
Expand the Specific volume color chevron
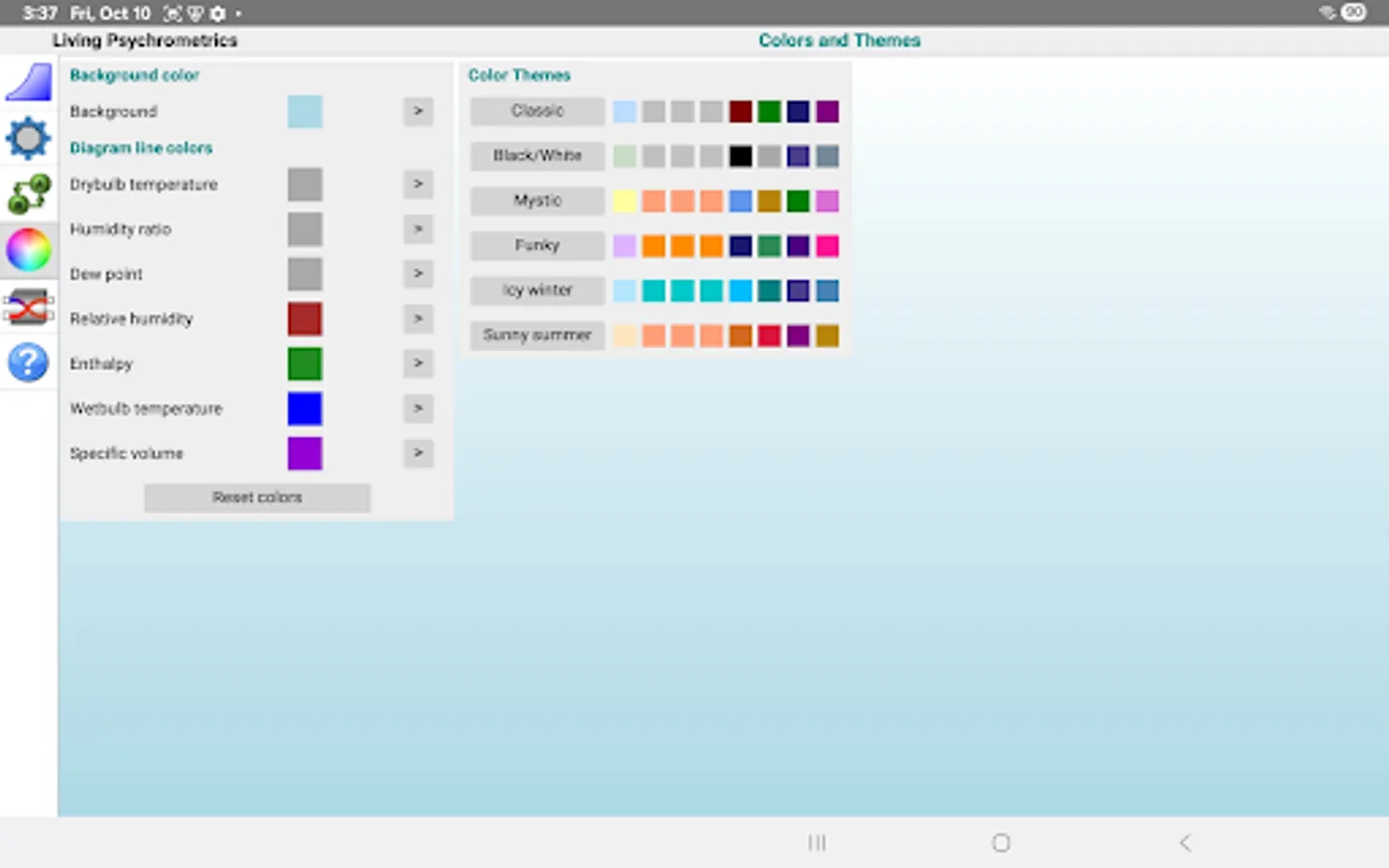(x=418, y=453)
